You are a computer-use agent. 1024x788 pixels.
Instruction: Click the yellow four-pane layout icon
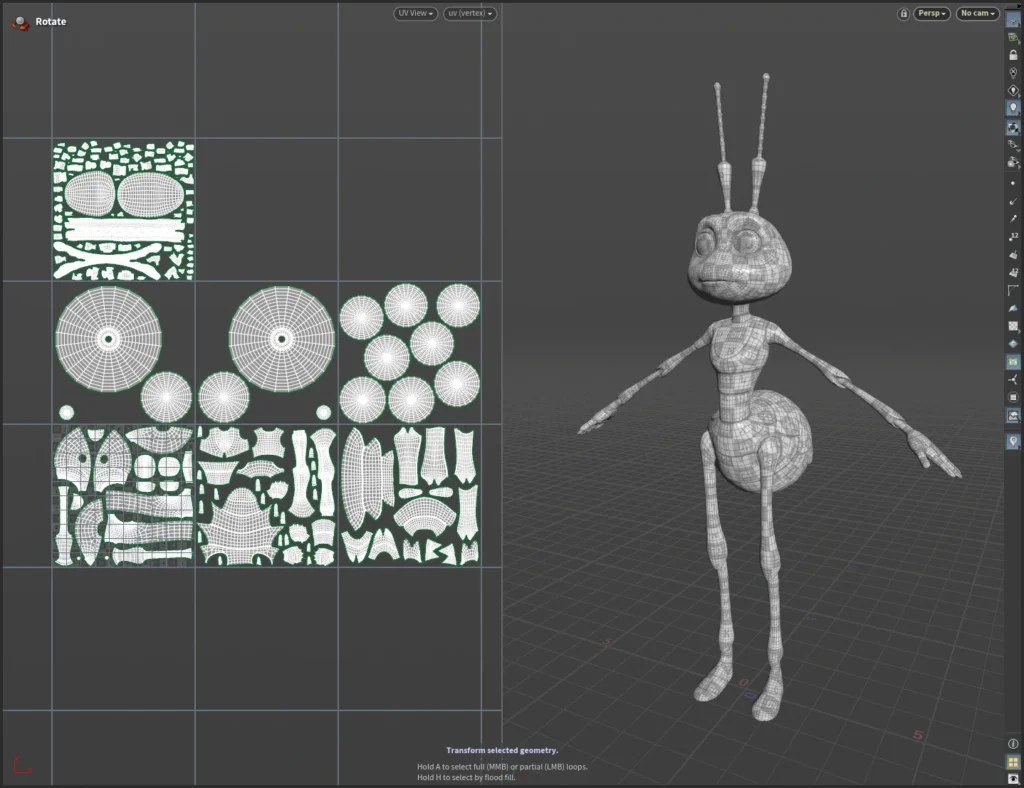[1013, 762]
